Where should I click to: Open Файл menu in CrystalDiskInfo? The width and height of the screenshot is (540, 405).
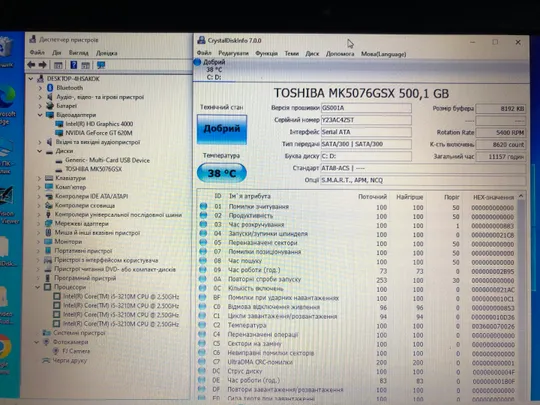coord(204,53)
